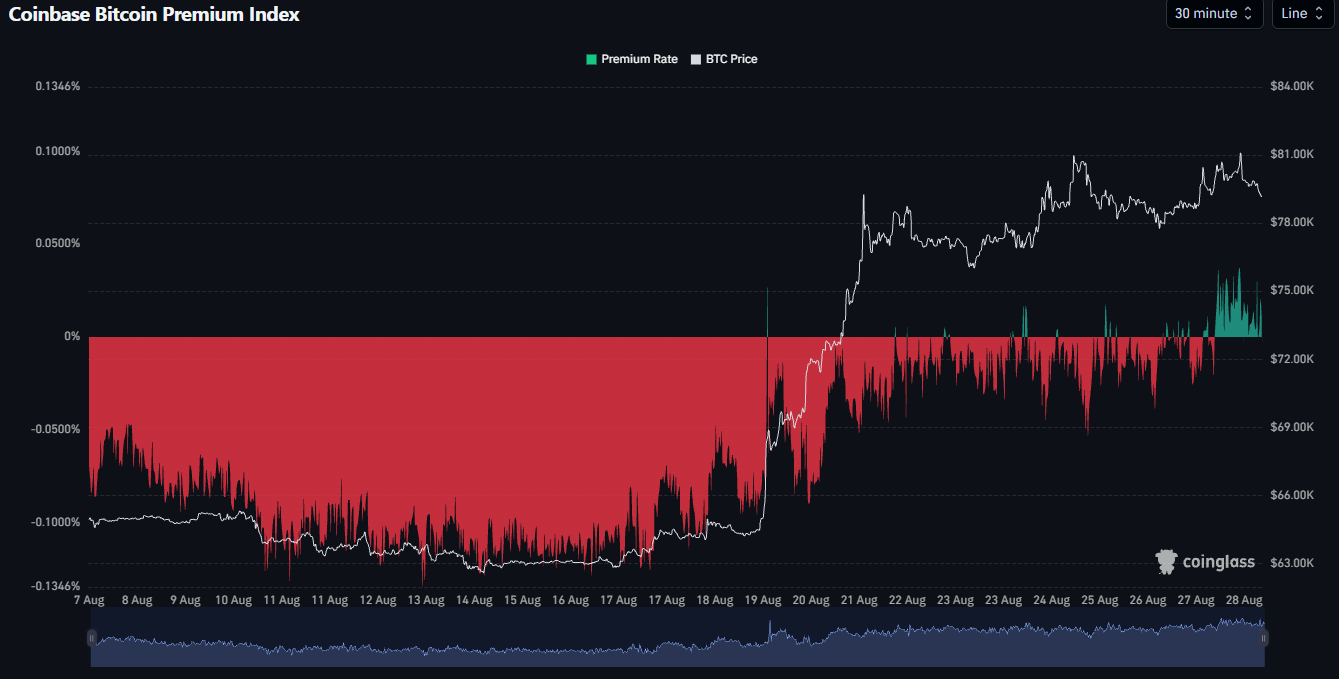Click the -0.1346% left axis label
Screen dimensions: 1339x679
coord(55,586)
